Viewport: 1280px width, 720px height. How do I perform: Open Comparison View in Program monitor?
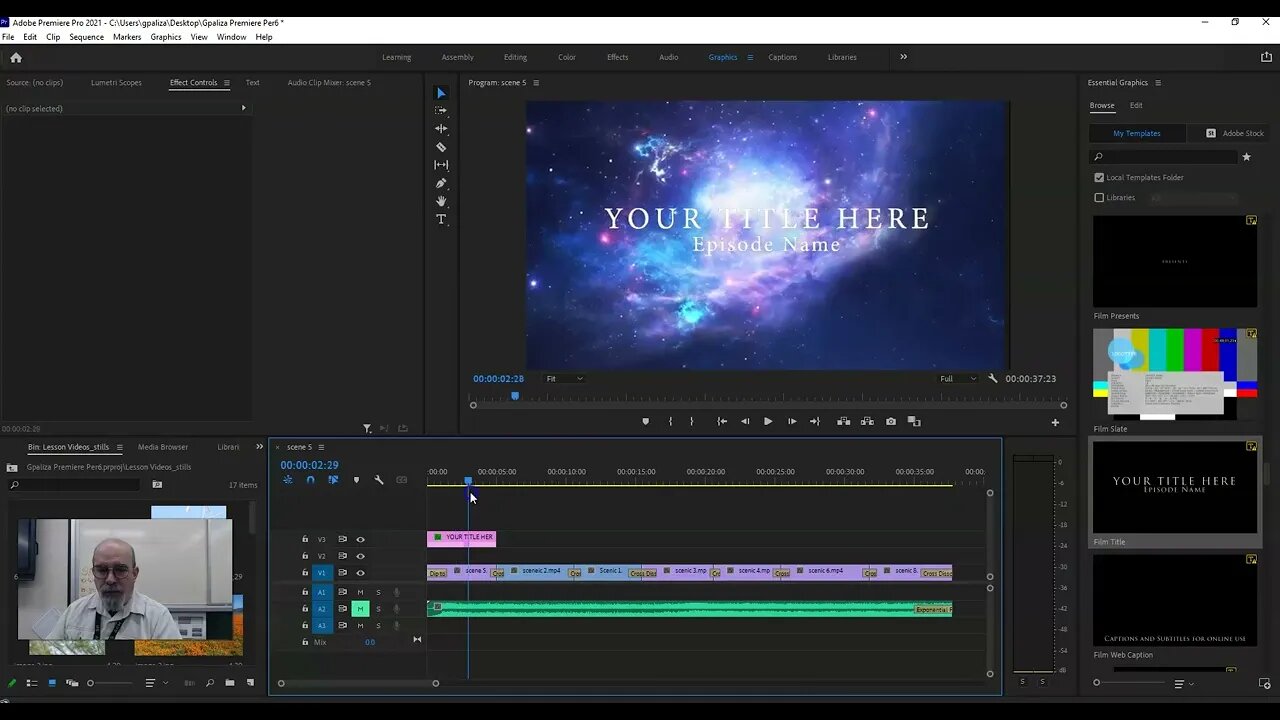point(914,421)
